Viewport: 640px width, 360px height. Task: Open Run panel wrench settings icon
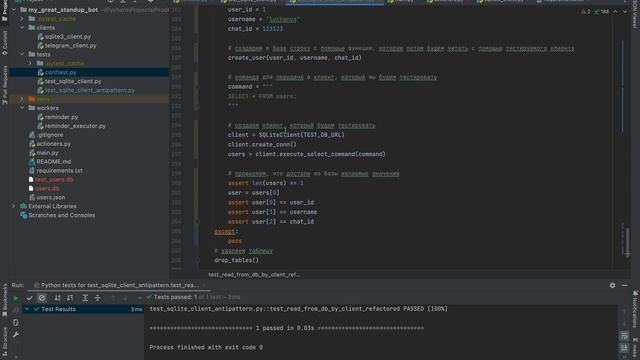pos(16,335)
